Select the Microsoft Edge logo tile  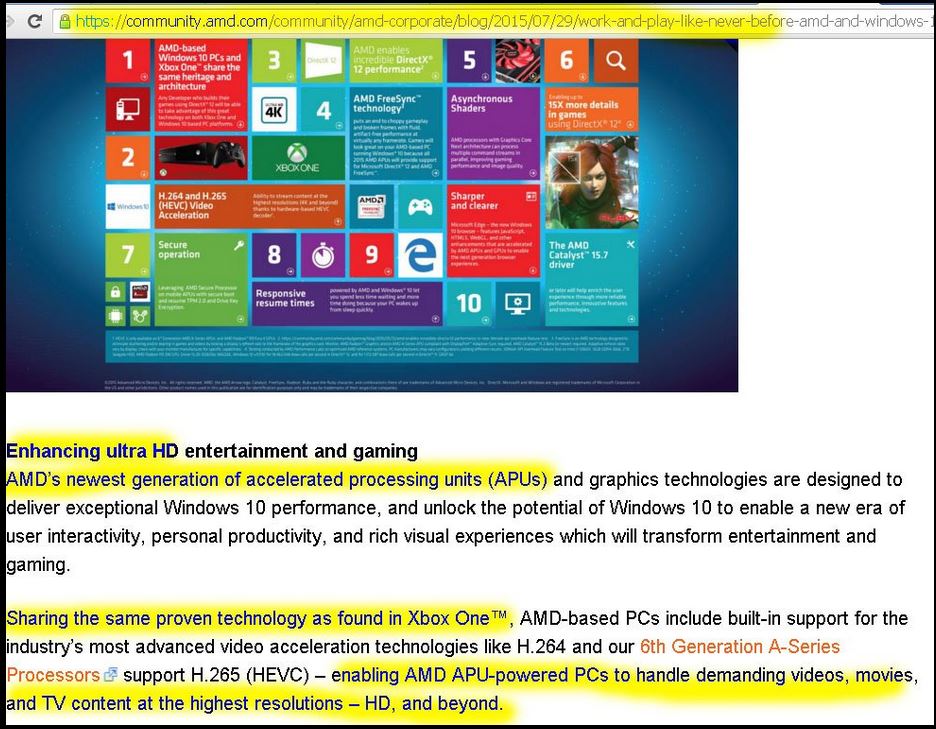pos(419,254)
